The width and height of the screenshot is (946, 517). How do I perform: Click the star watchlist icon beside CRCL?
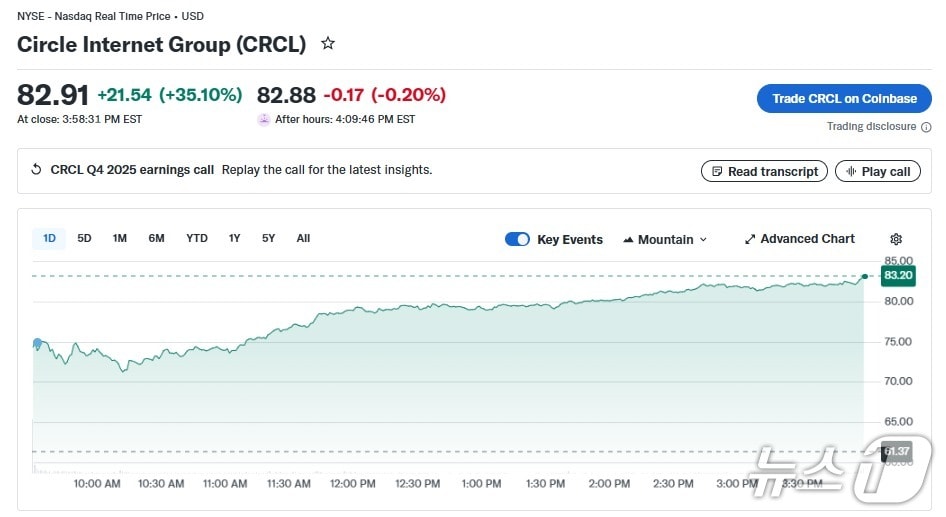(328, 44)
